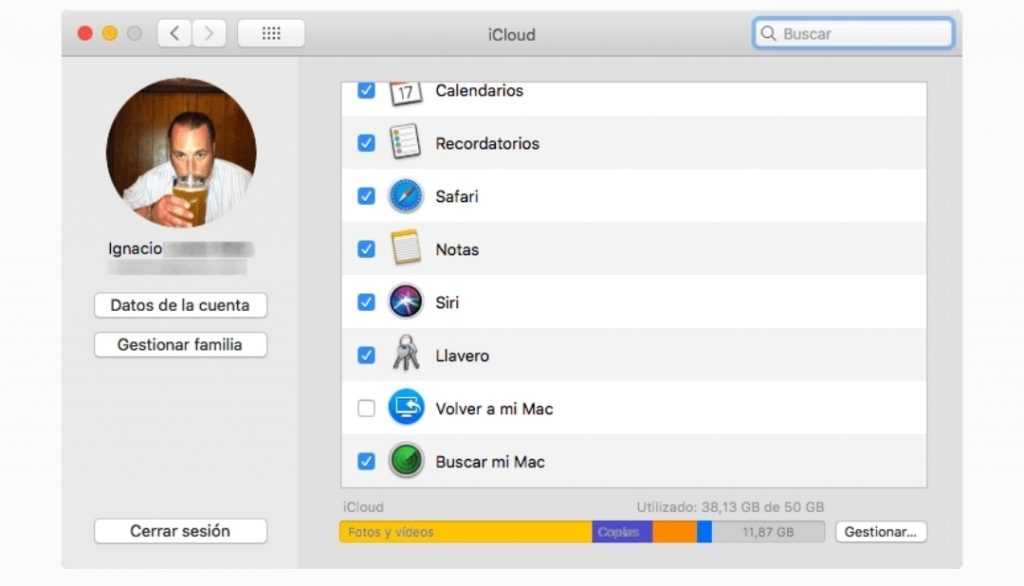Go forward with the right chevron
Viewport: 1024px width, 586px height.
(209, 33)
